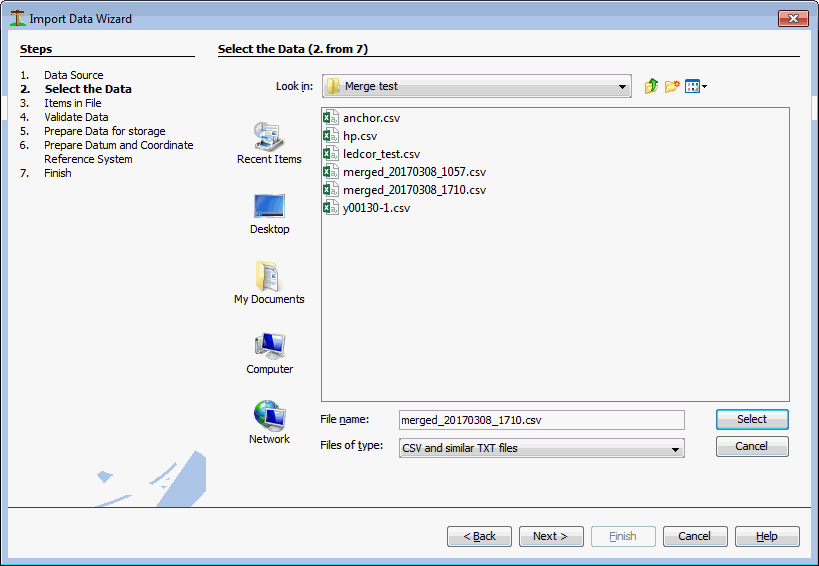Cancel the file chooser
Screen dimensions: 819x566
click(x=752, y=446)
